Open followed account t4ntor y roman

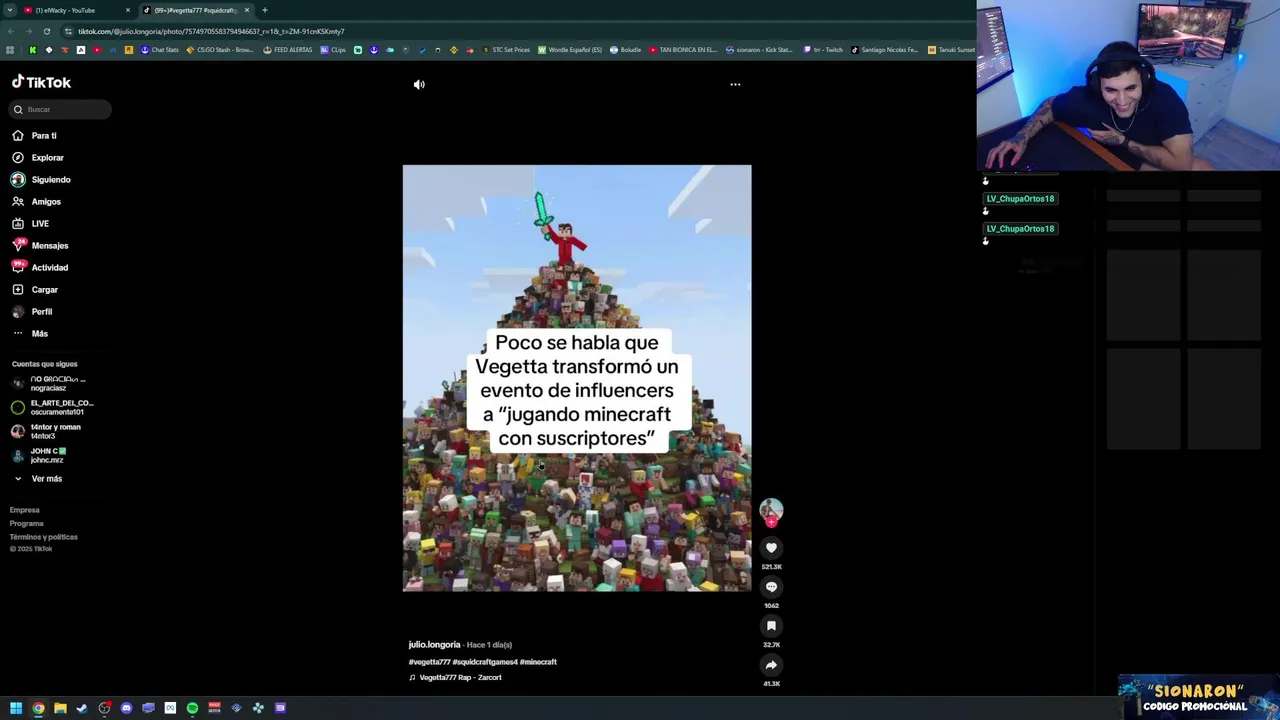(46, 431)
